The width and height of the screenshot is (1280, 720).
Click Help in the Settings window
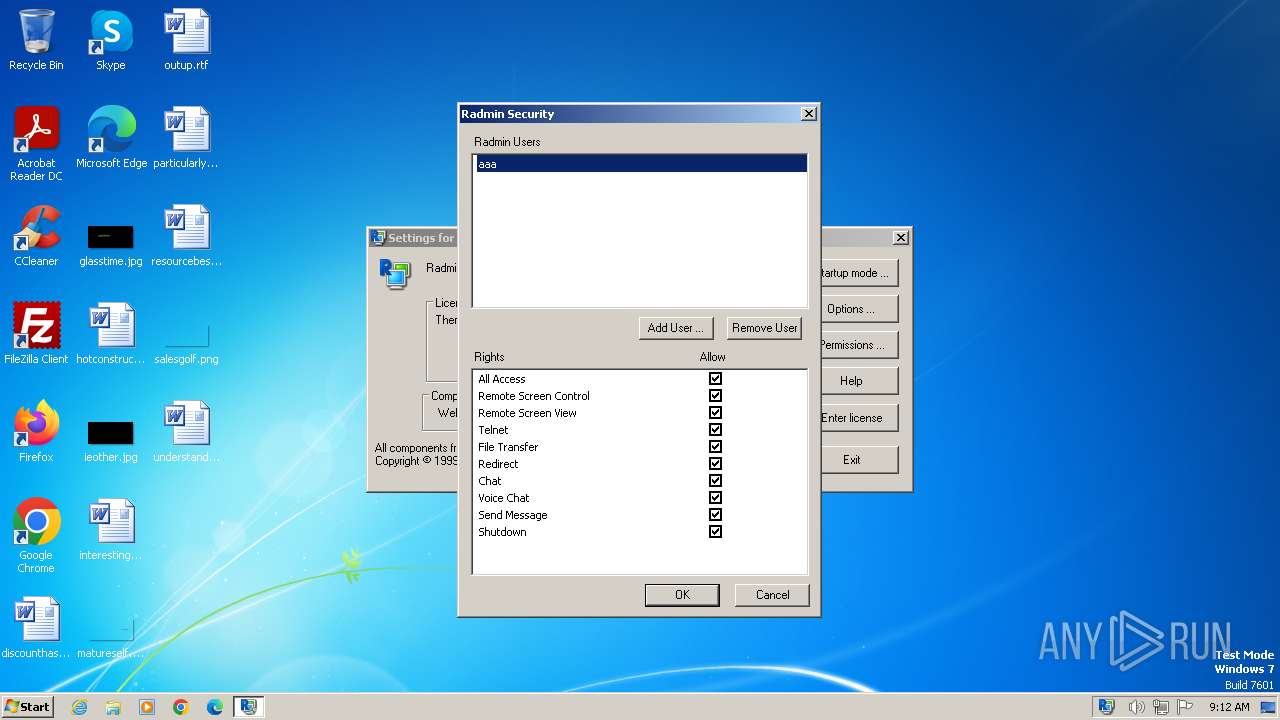(x=859, y=381)
